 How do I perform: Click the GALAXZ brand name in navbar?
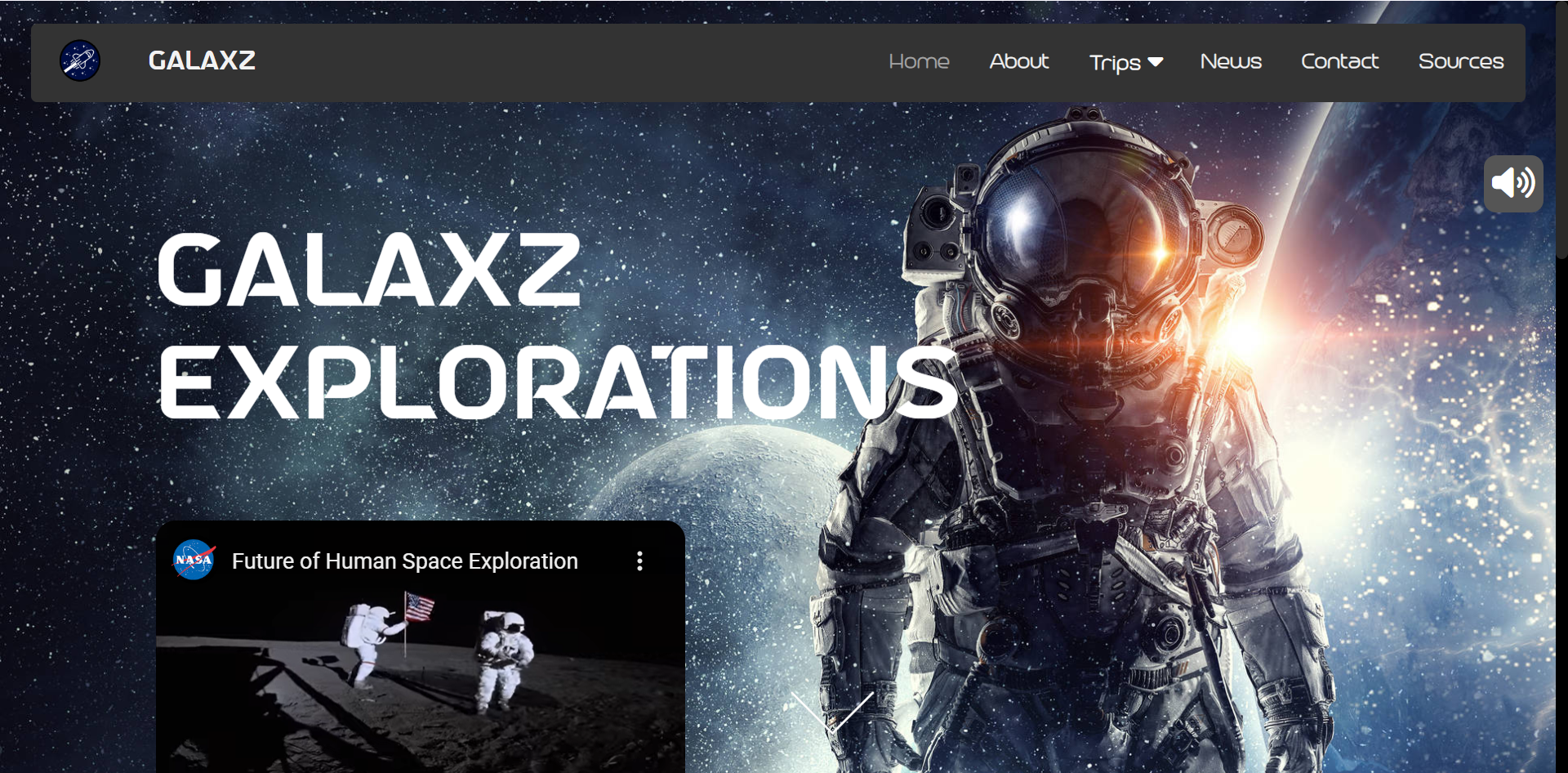pyautogui.click(x=202, y=60)
